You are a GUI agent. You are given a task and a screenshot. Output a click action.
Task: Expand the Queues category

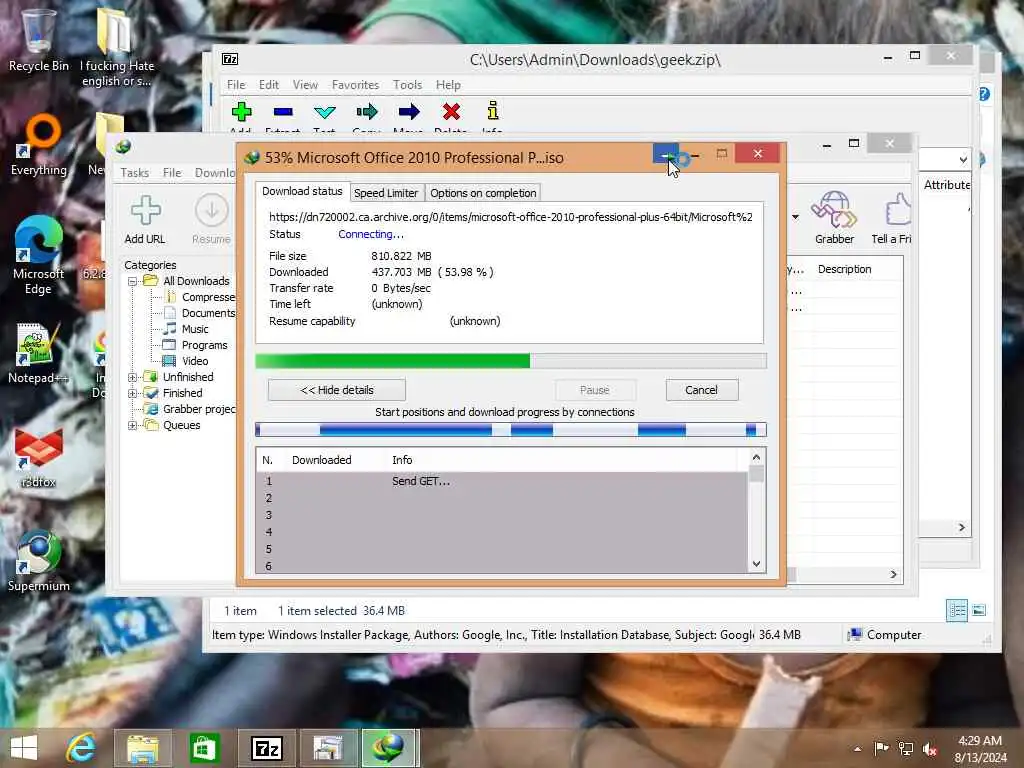133,425
